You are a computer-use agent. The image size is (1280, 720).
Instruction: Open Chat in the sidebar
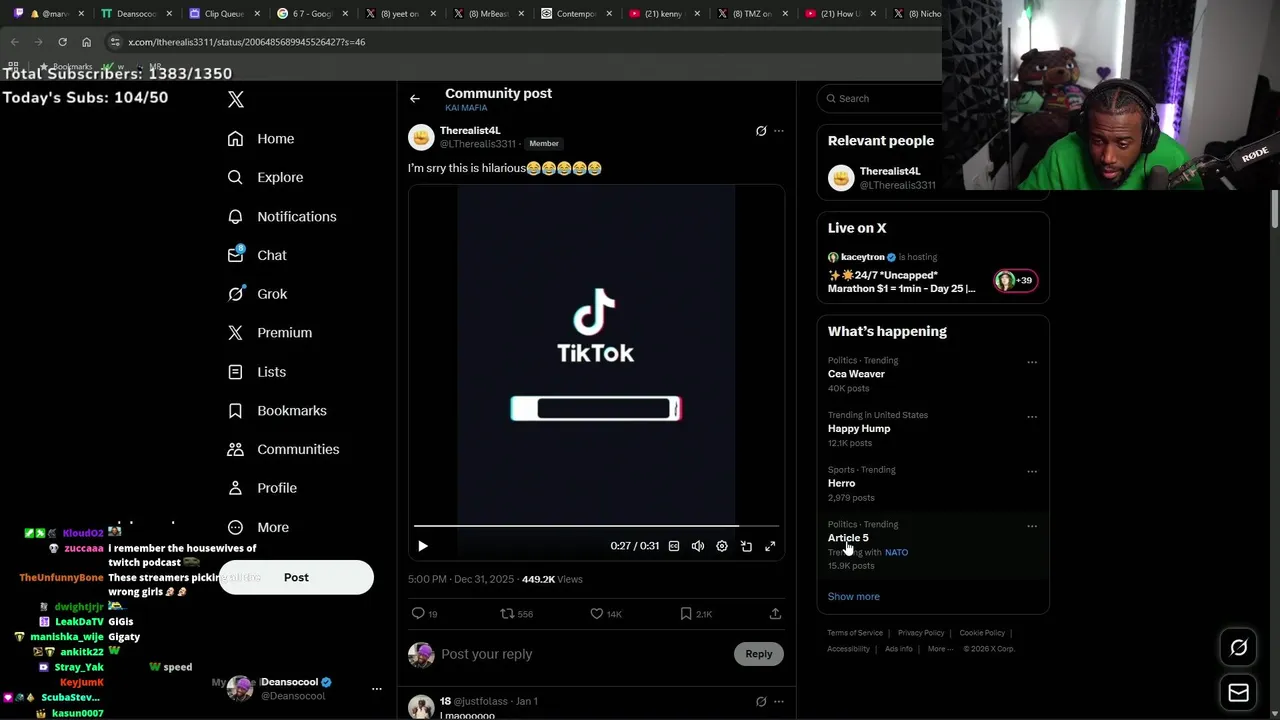click(x=257, y=256)
